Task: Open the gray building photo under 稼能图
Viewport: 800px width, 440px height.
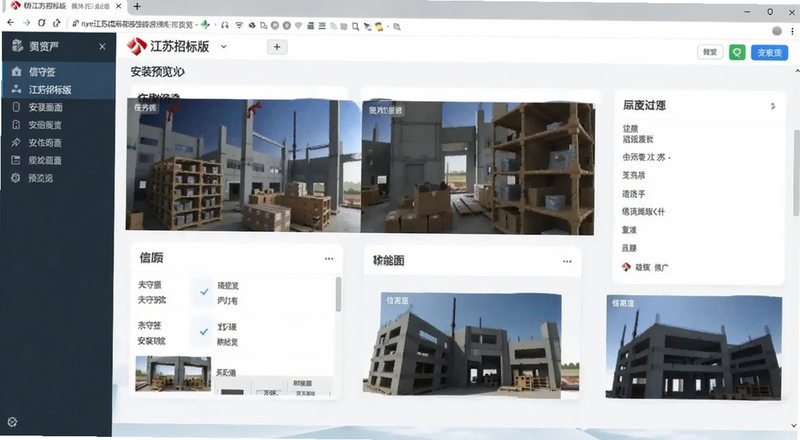Action: 471,345
